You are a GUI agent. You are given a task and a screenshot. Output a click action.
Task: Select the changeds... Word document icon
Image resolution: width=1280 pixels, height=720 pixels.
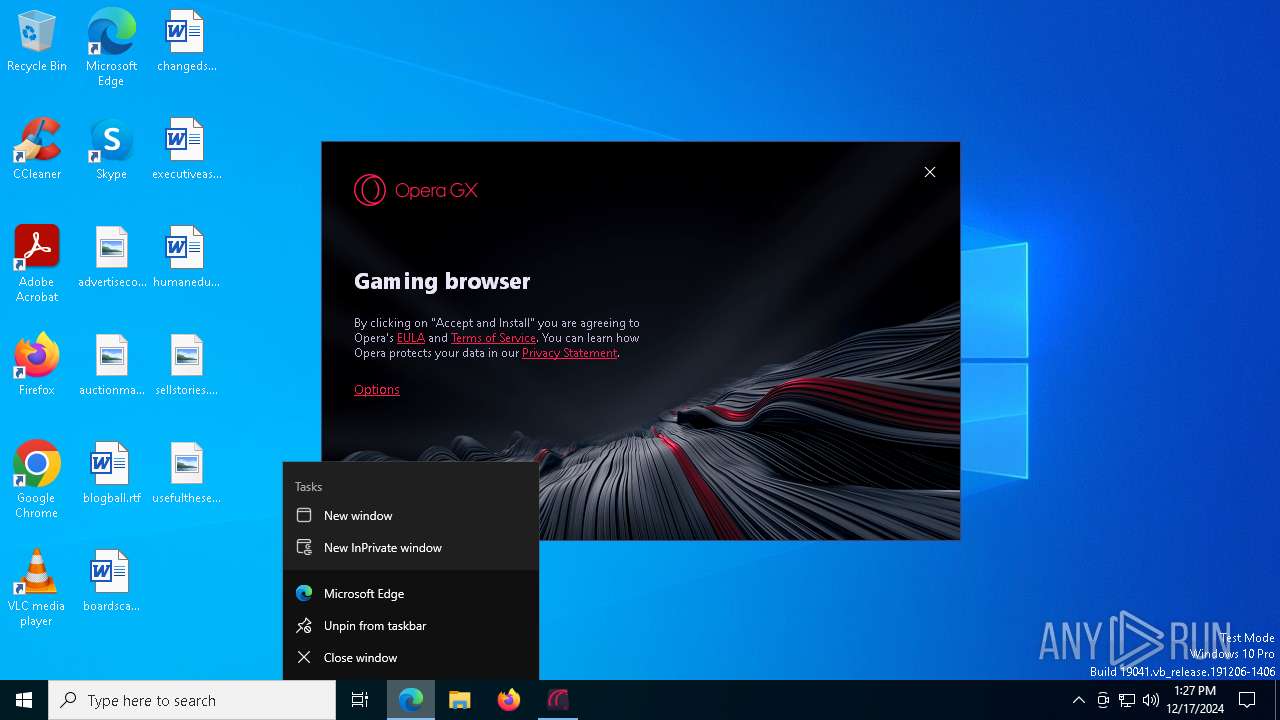186,42
